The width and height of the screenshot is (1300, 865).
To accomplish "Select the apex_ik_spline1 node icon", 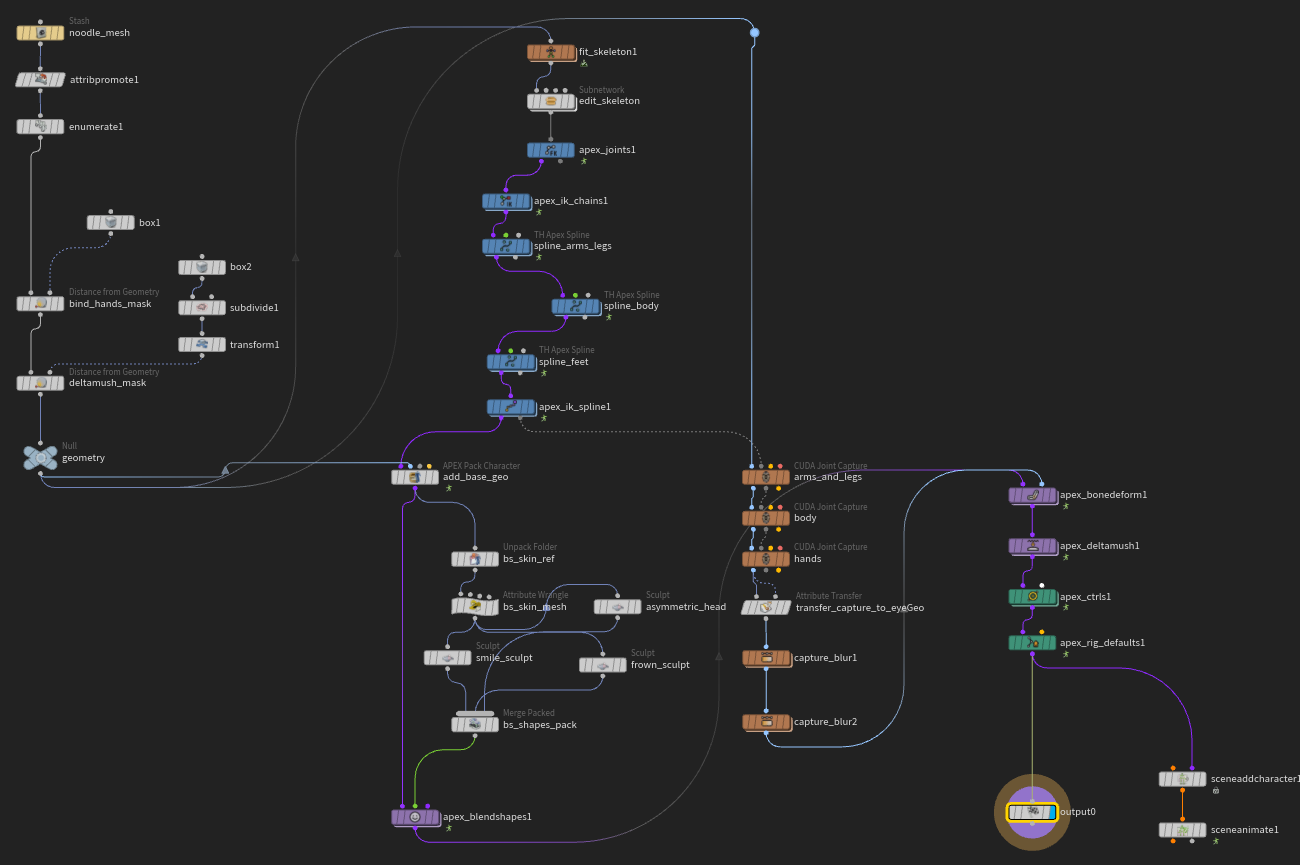I will coord(511,407).
